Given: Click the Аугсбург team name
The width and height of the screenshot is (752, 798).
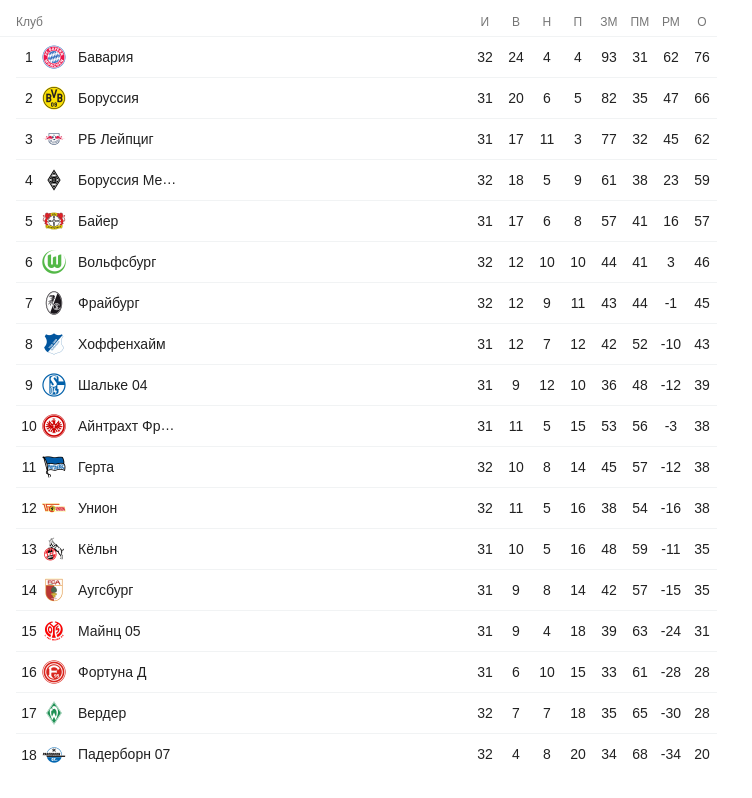Looking at the screenshot, I should click(106, 590).
